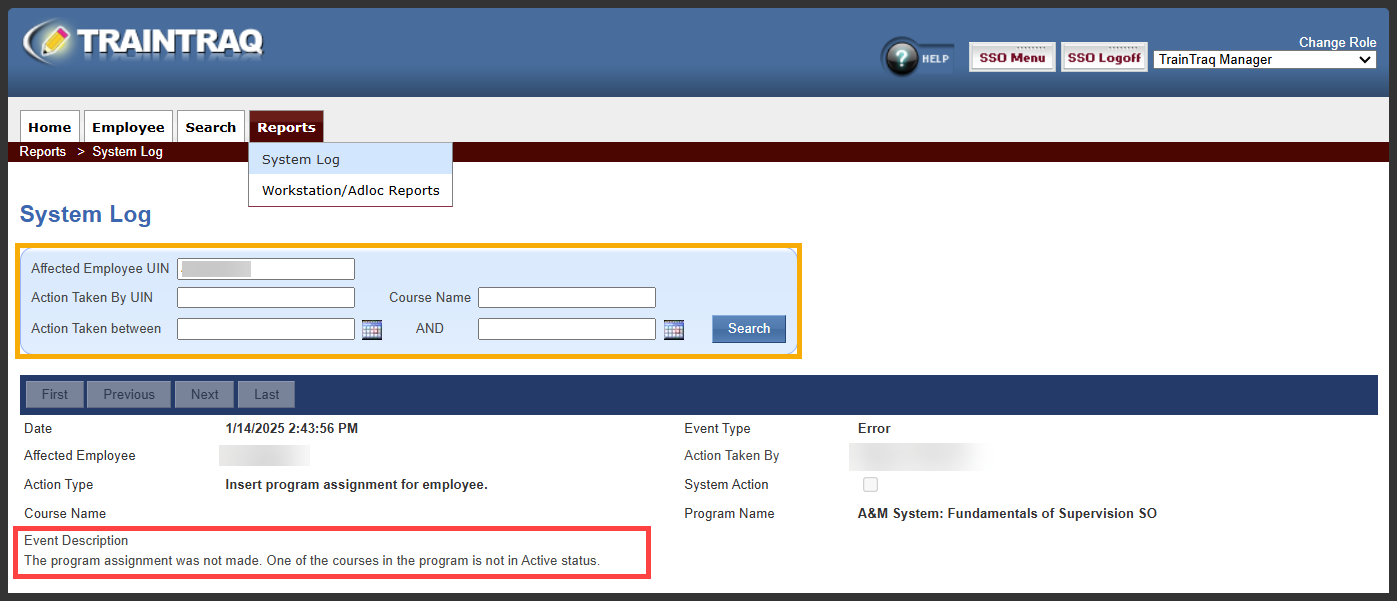This screenshot has height=601, width=1397.
Task: Click the TrainTraq logo
Action: coord(143,42)
